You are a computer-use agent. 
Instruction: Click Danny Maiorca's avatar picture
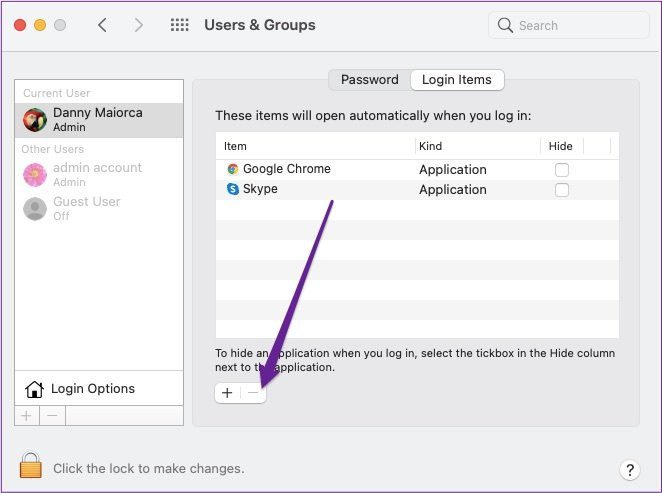click(35, 120)
